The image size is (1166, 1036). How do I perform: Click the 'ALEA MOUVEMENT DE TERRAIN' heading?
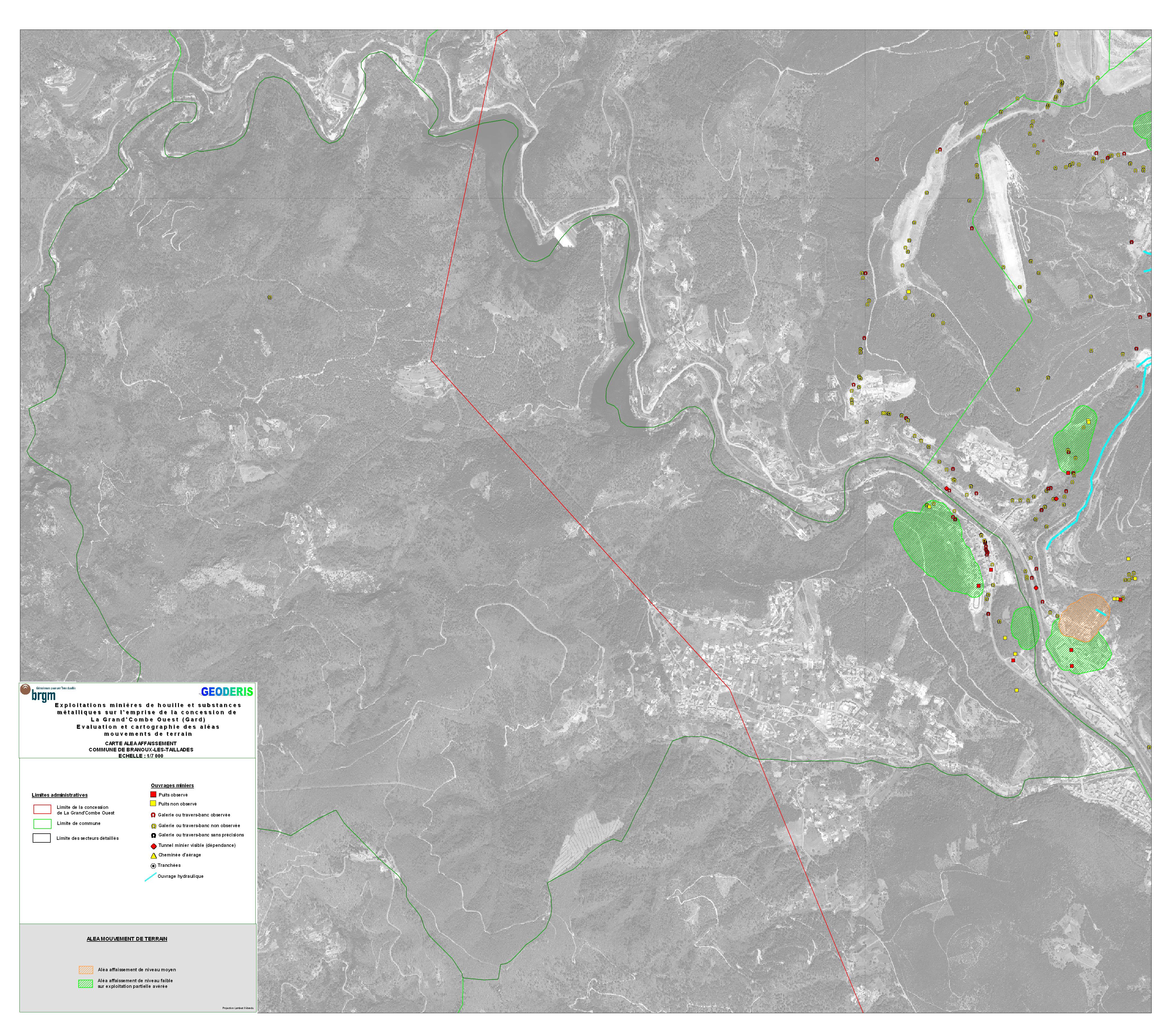[127, 939]
